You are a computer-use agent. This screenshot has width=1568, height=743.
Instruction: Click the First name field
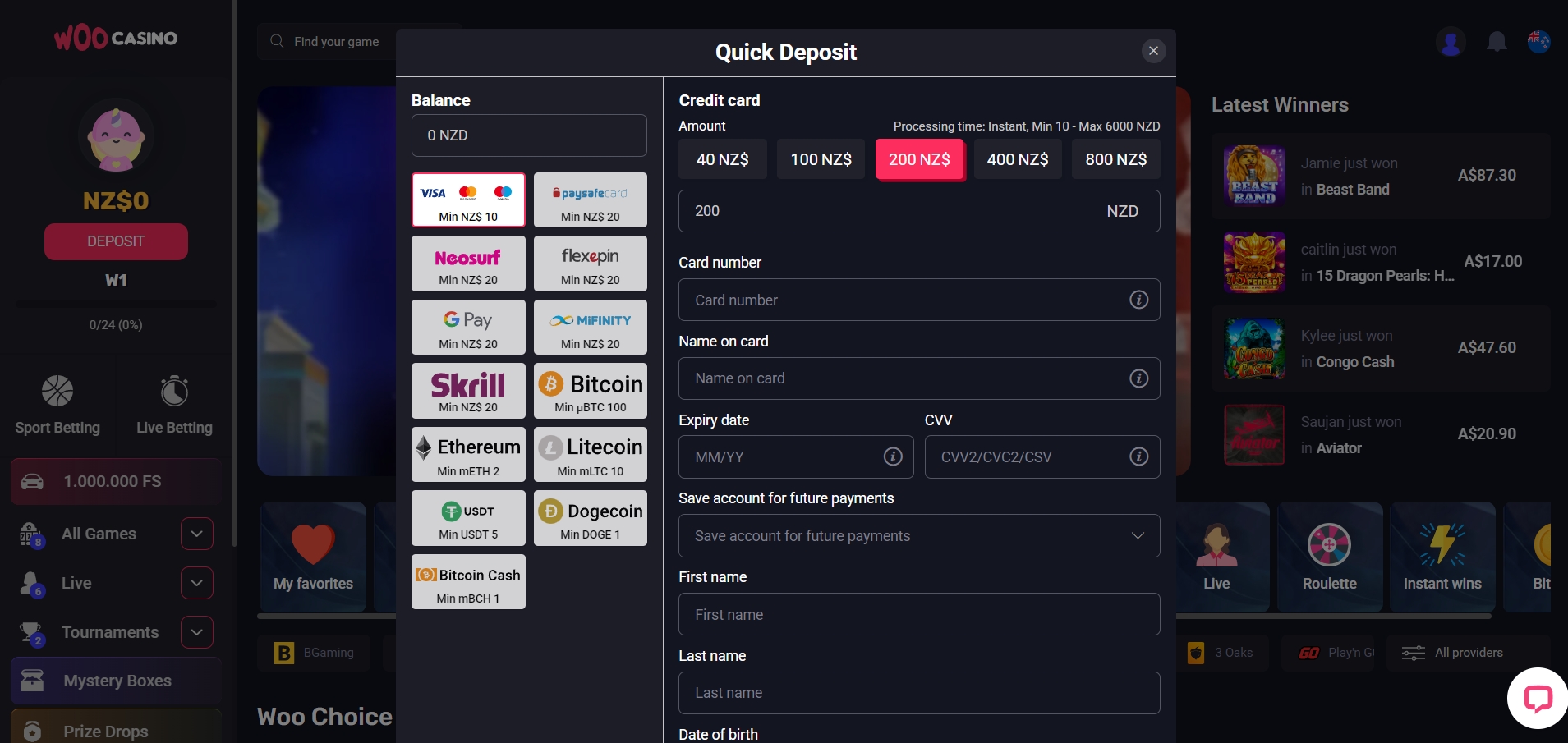point(919,614)
